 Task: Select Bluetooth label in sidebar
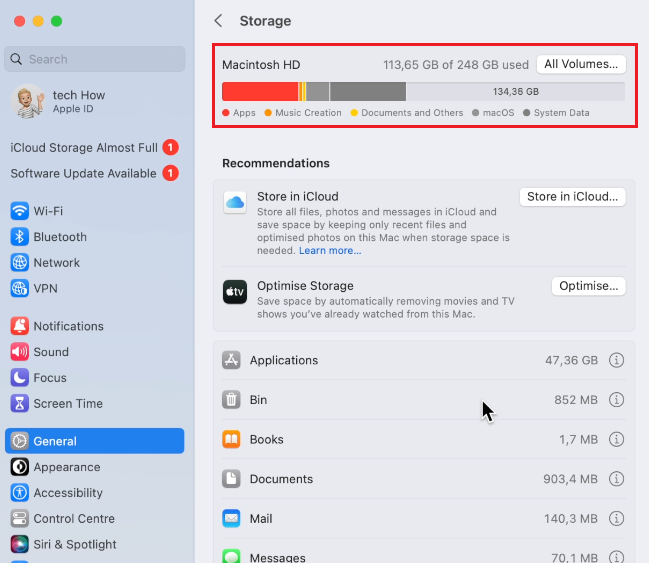pyautogui.click(x=60, y=237)
